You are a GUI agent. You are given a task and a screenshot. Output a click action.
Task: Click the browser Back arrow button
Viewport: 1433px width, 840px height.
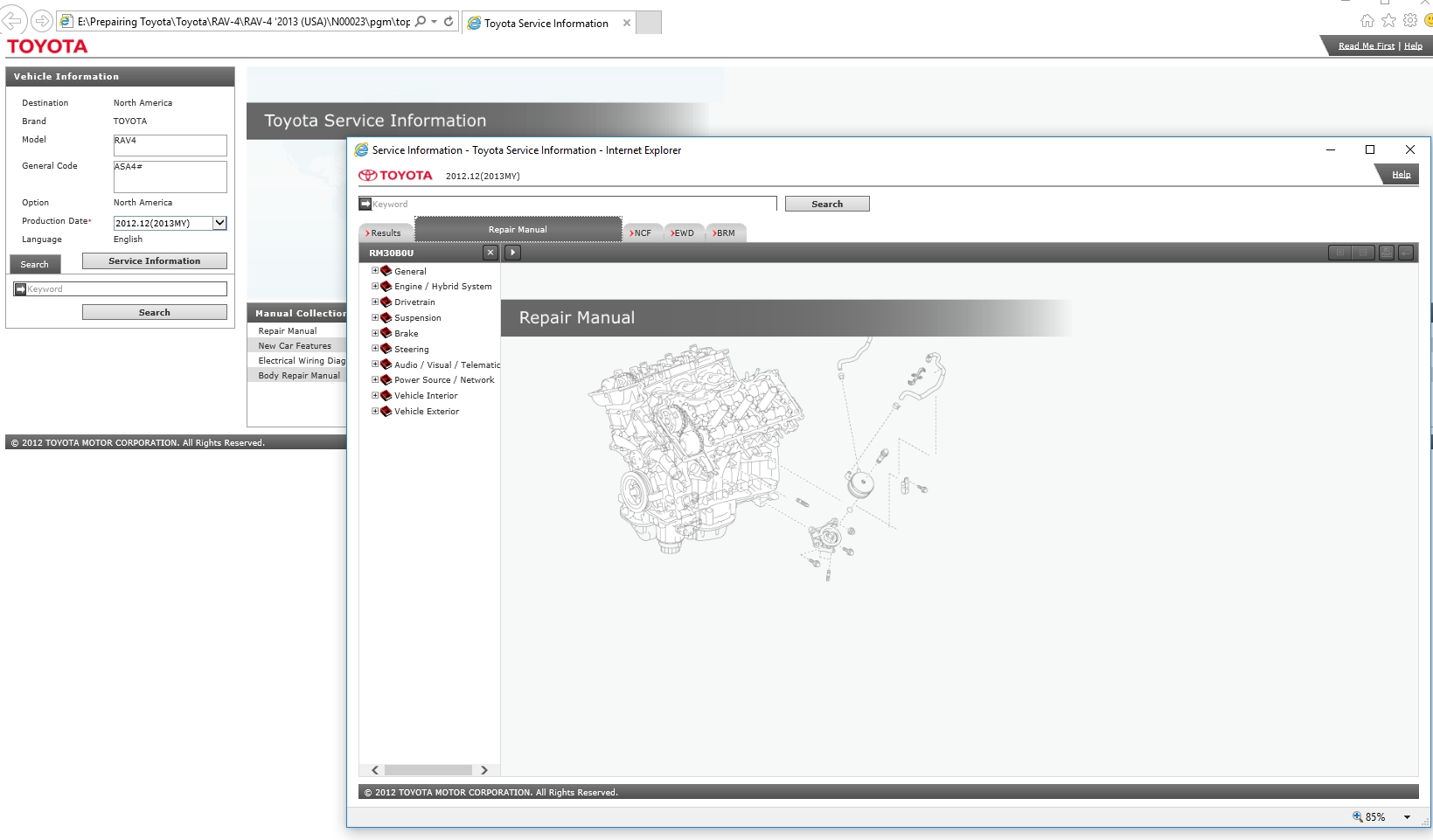pos(12,21)
